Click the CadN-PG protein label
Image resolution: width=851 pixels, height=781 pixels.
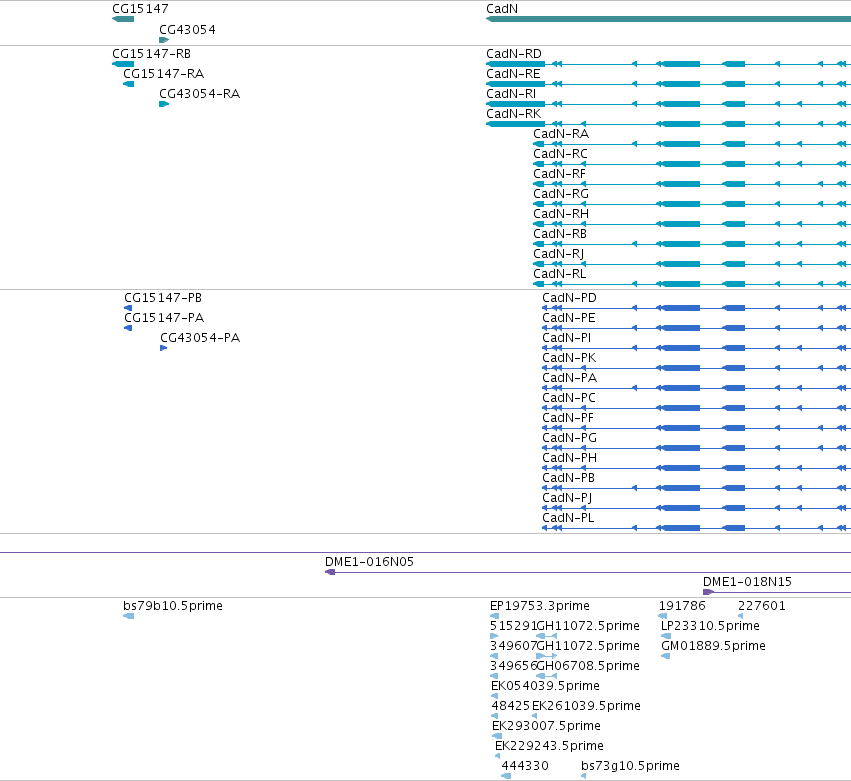569,438
